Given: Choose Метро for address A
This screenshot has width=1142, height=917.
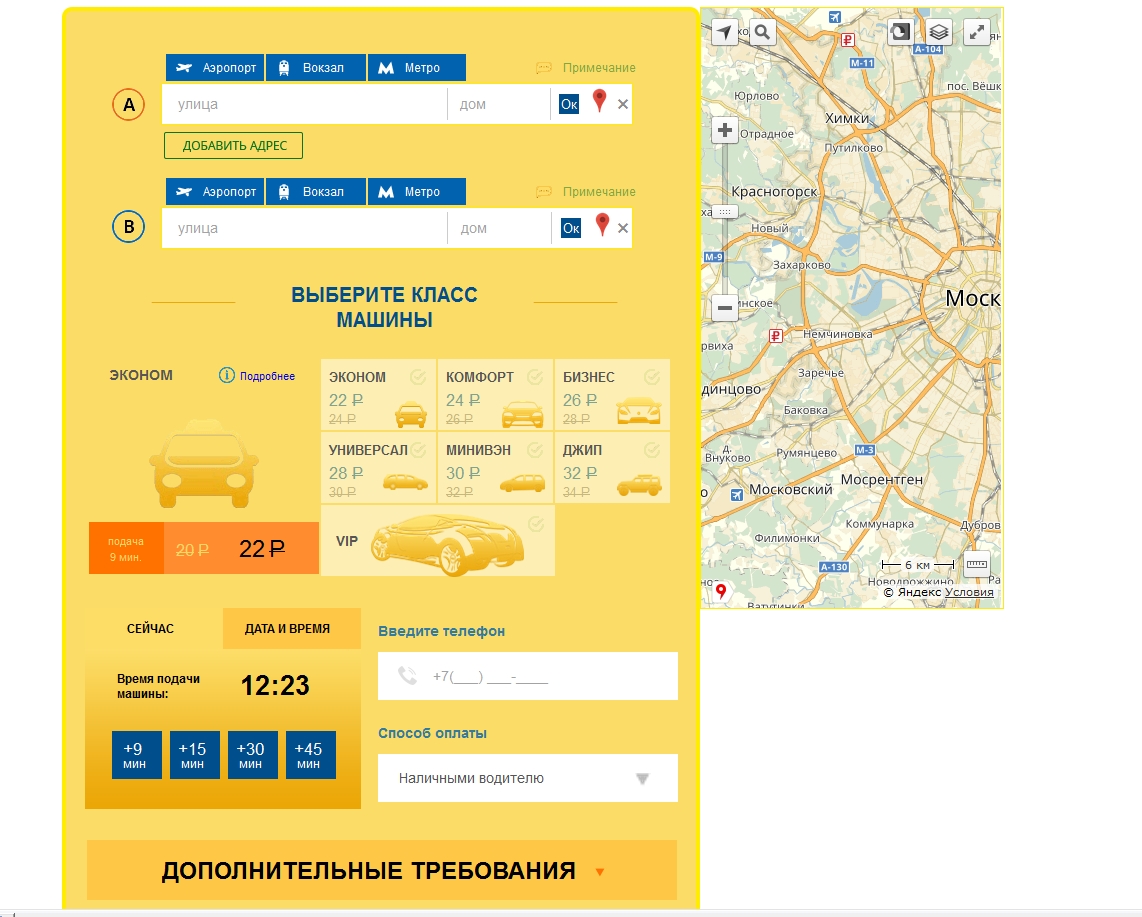Looking at the screenshot, I should (417, 68).
